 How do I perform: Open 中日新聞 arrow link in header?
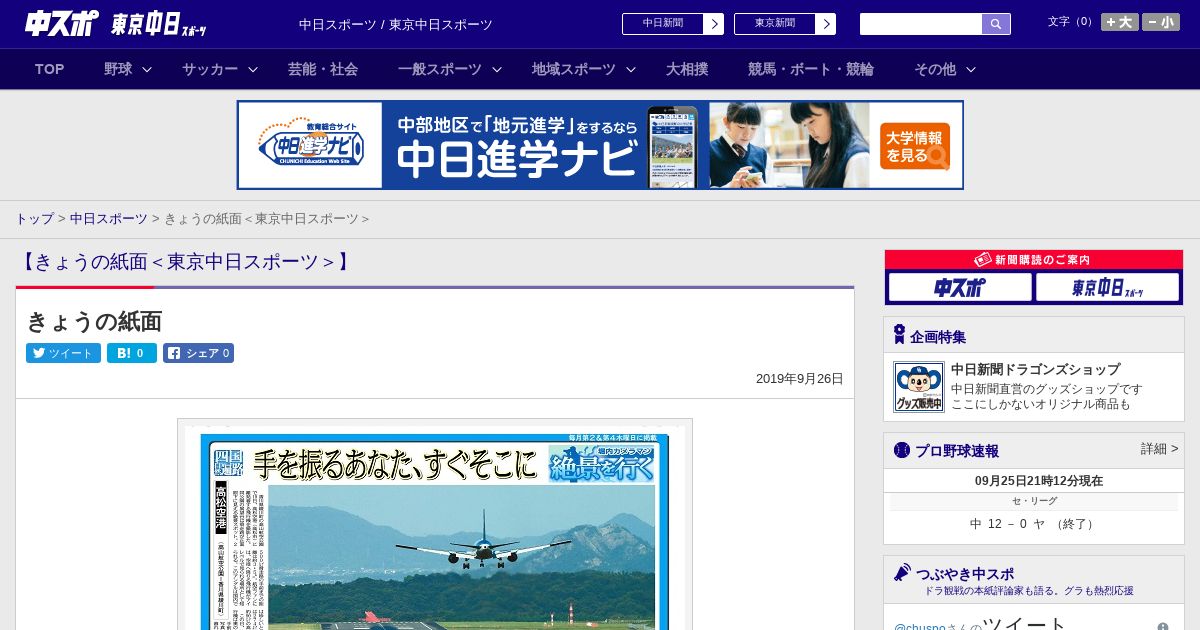click(x=713, y=24)
